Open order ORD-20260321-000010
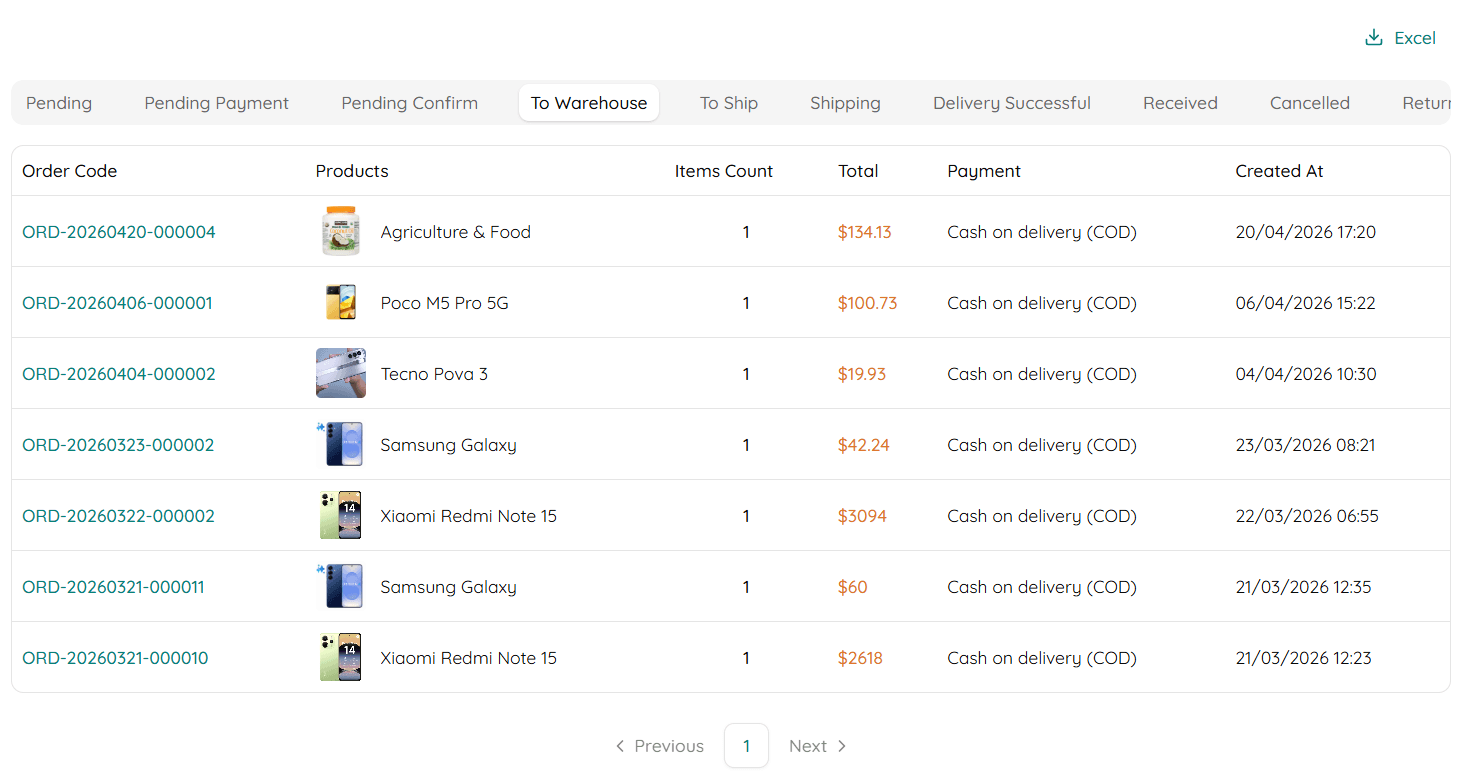This screenshot has width=1466, height=772. tap(115, 658)
